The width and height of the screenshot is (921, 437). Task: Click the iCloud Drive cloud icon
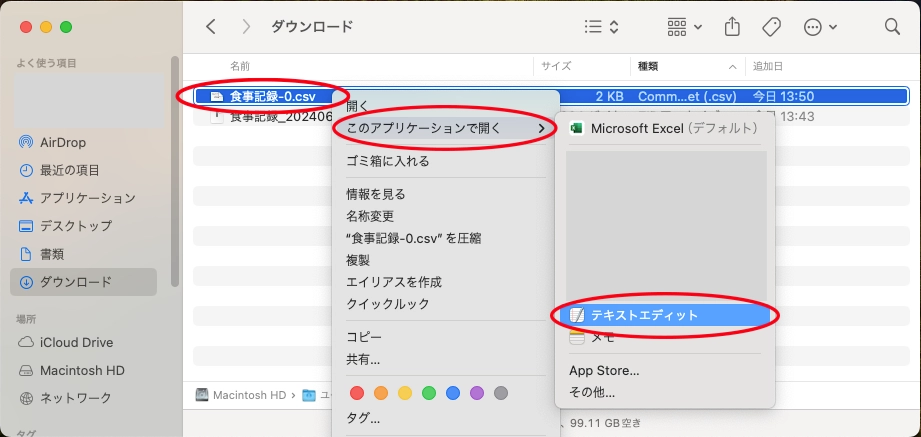26,342
